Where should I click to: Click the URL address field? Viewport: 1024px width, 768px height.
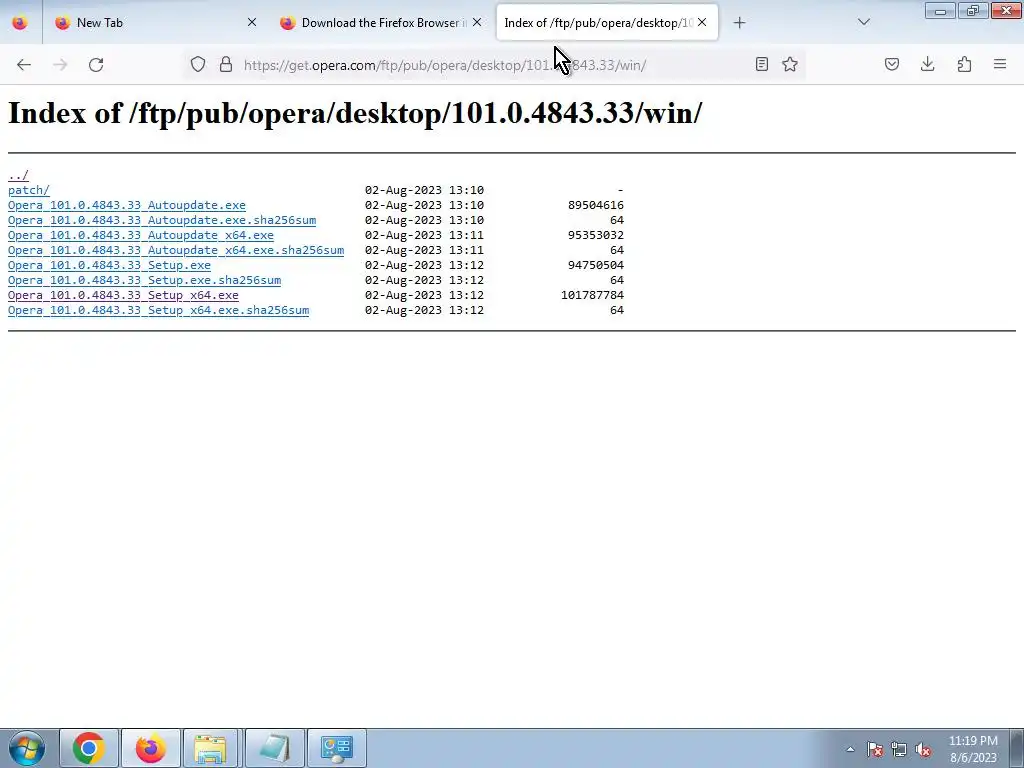[x=493, y=65]
